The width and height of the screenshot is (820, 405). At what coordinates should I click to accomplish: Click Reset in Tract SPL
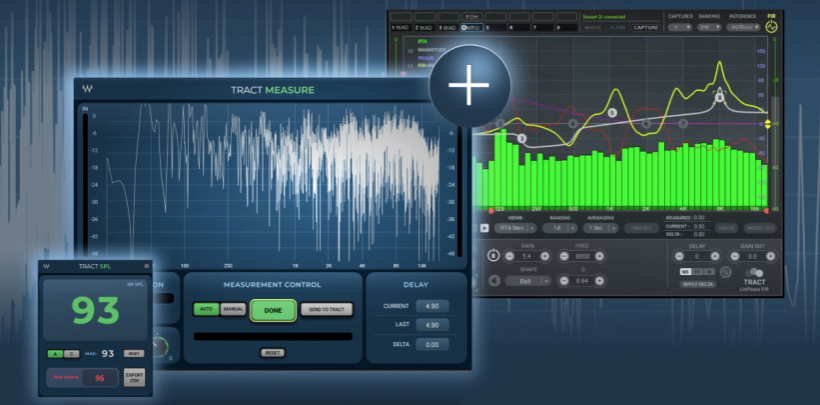coord(134,354)
